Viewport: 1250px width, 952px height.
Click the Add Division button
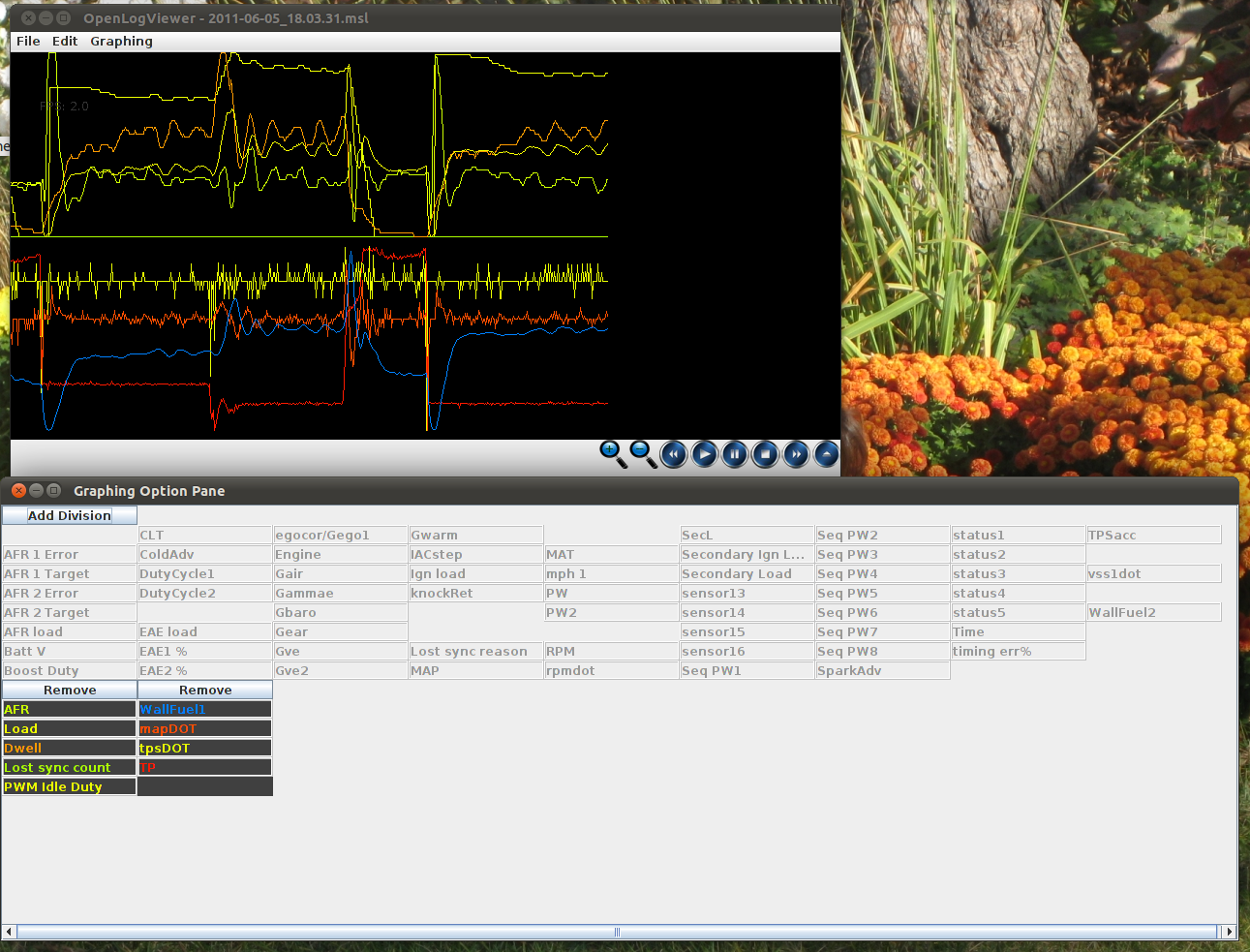tap(70, 515)
